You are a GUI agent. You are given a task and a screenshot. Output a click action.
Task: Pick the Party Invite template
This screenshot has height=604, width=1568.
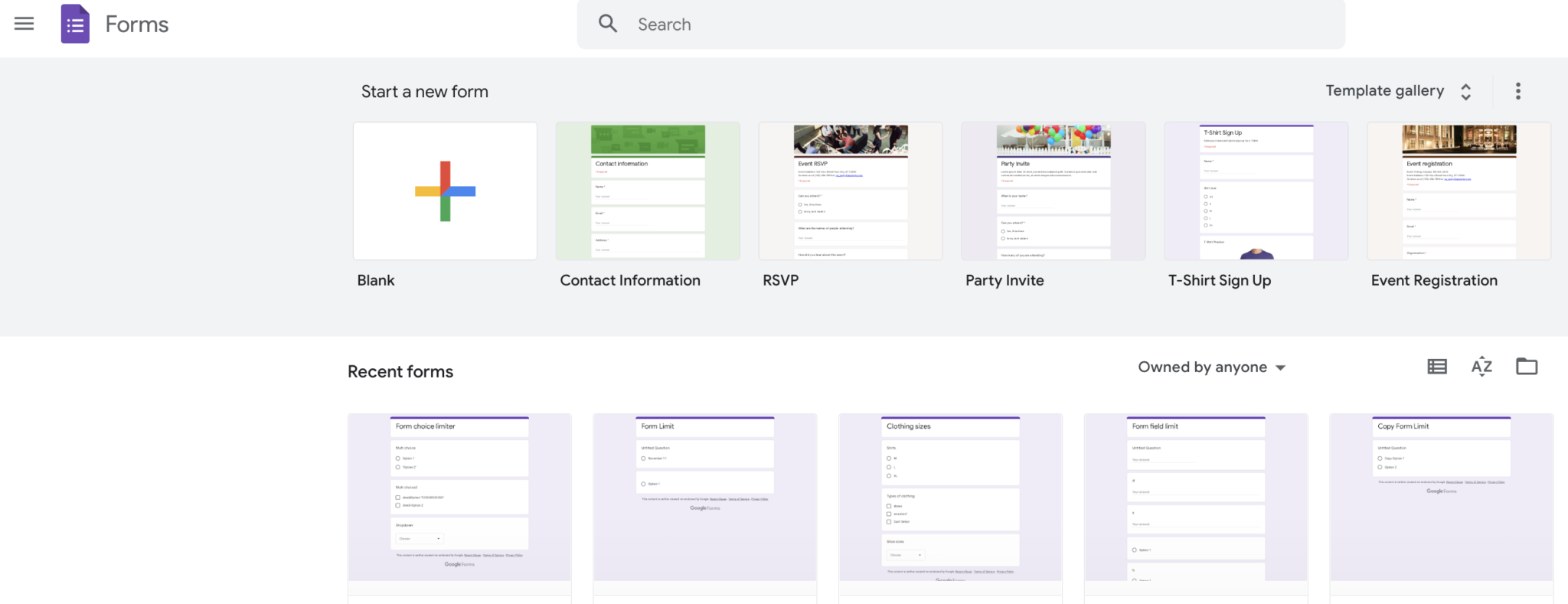point(1053,191)
